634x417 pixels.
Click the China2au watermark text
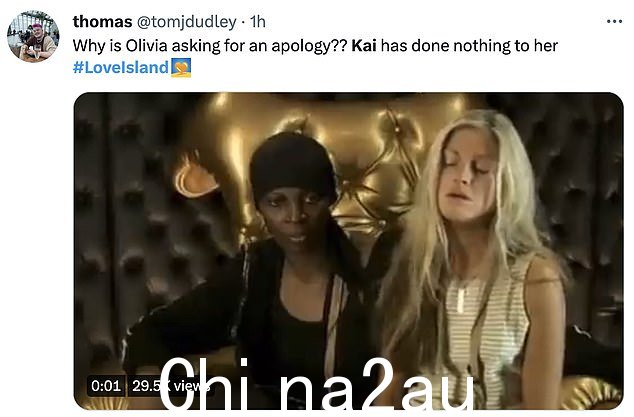point(317,385)
